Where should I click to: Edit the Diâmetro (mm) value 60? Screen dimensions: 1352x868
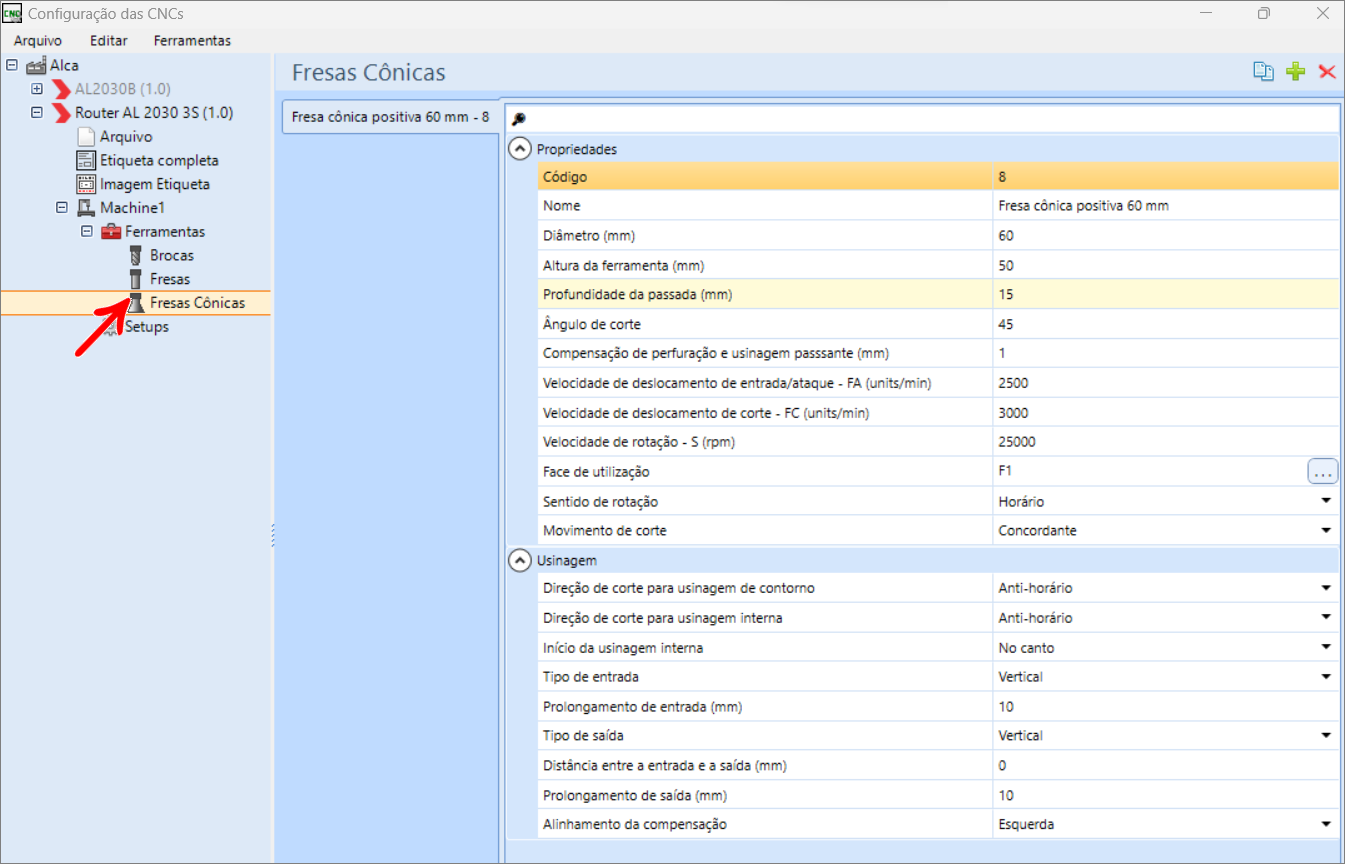click(1165, 236)
